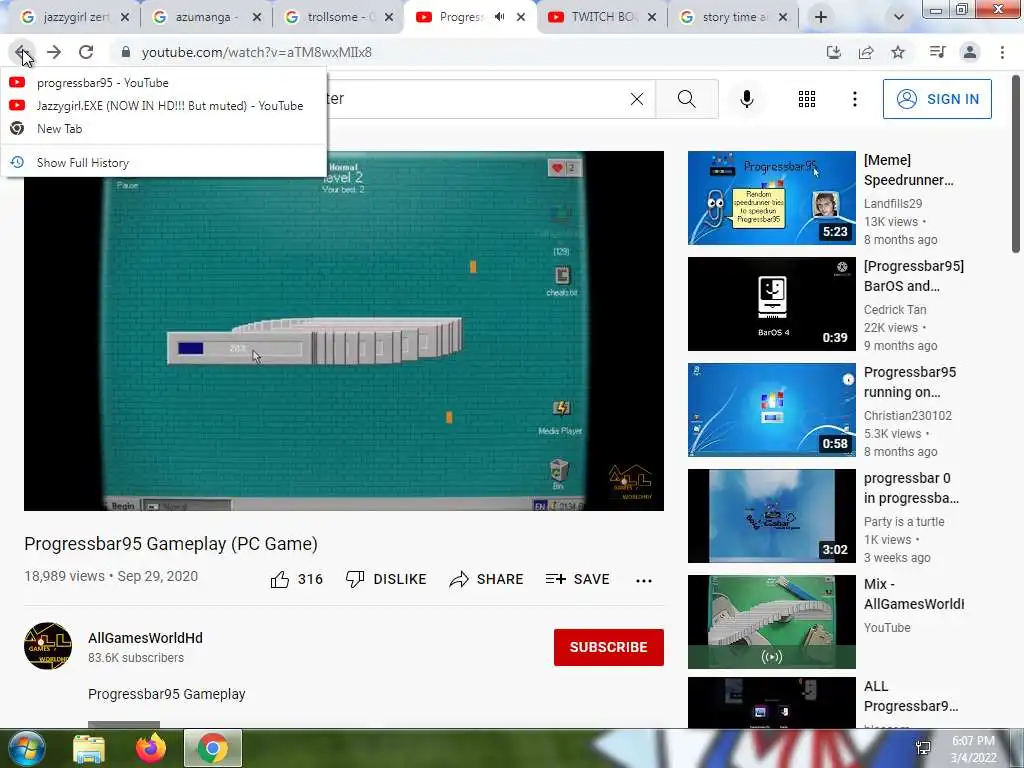Viewport: 1024px width, 768px height.
Task: Open the YouTube apps grid icon
Action: click(807, 99)
